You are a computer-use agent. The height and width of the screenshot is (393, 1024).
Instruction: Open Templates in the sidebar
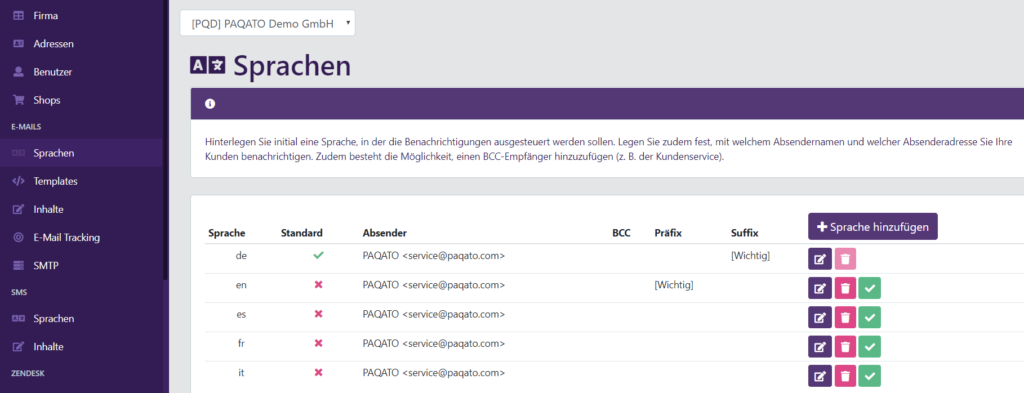tap(56, 181)
